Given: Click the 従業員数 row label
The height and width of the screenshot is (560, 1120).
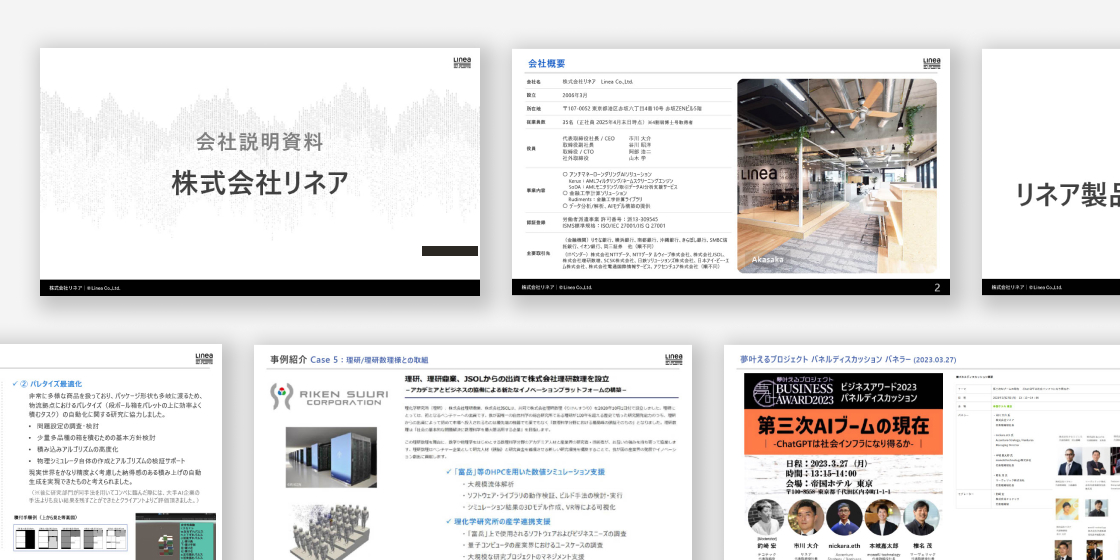Looking at the screenshot, I should pos(536,122).
